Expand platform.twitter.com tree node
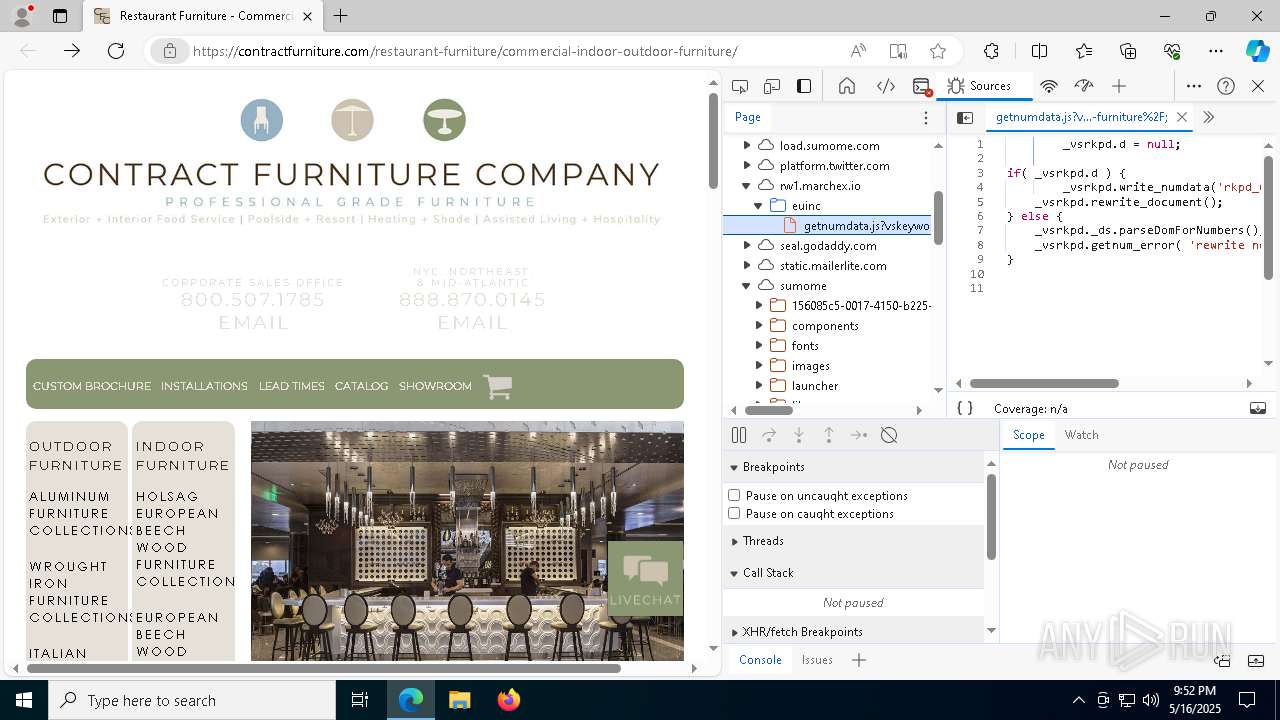This screenshot has width=1280, height=720. pyautogui.click(x=747, y=165)
